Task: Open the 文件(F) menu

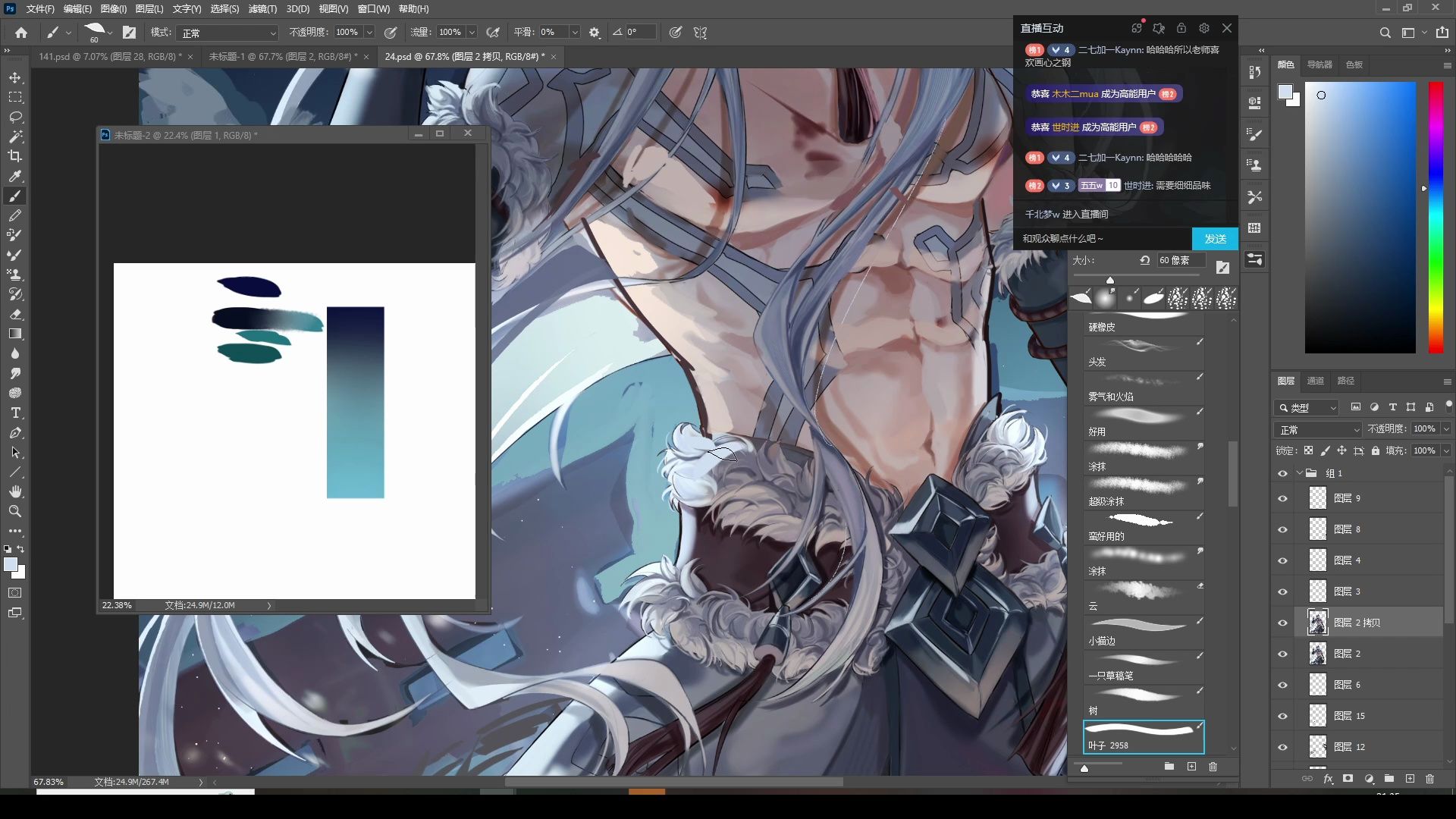Action: tap(40, 8)
